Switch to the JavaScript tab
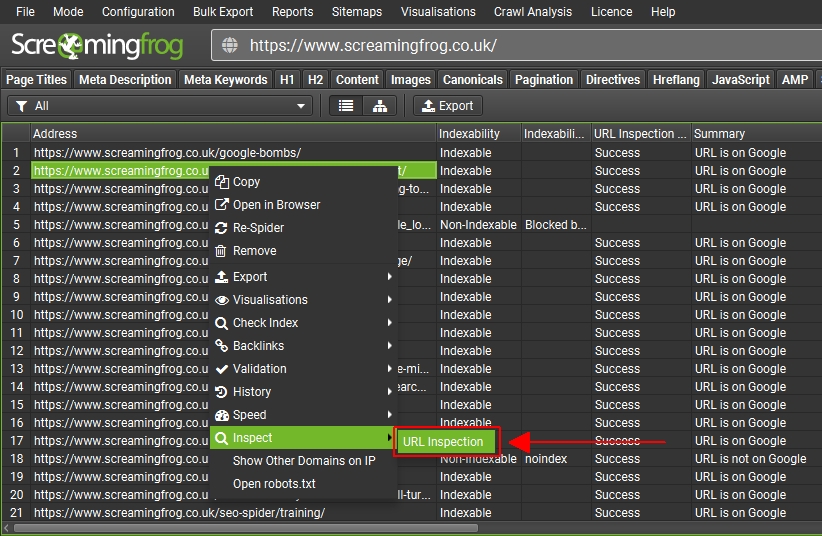Viewport: 822px width, 536px height. tap(740, 80)
